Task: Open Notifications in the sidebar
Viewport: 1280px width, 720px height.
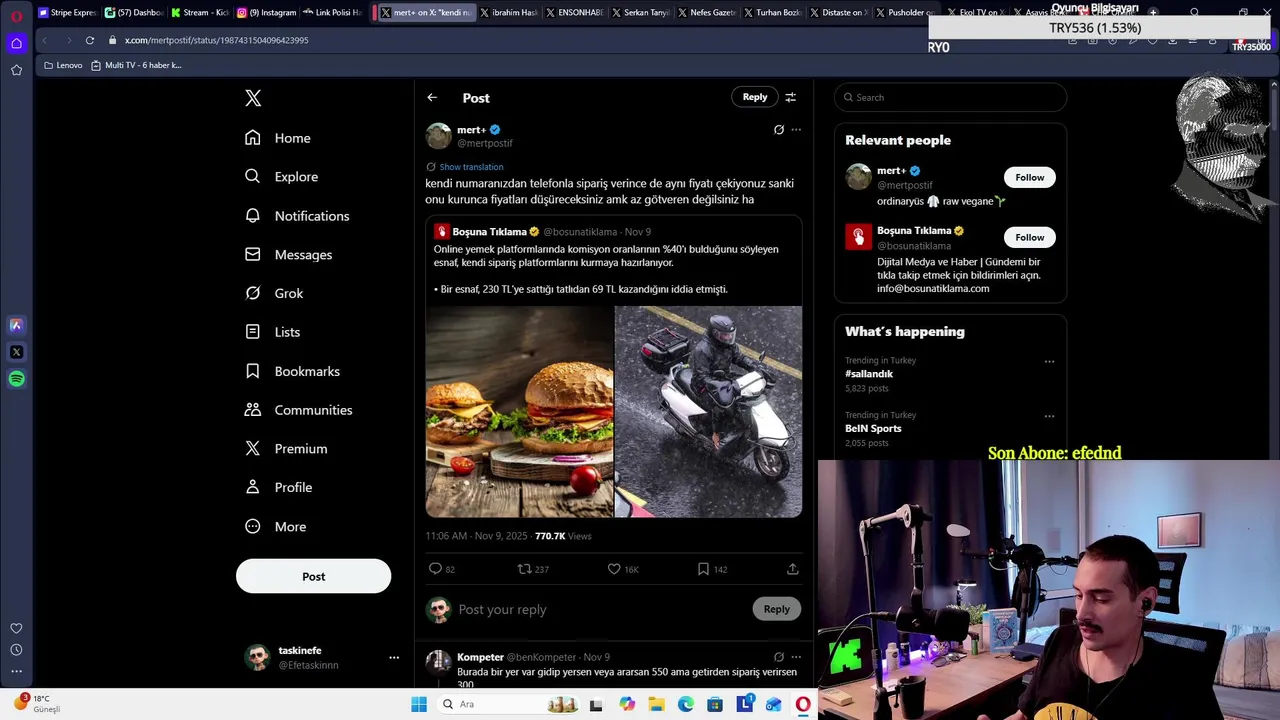Action: pos(297,216)
